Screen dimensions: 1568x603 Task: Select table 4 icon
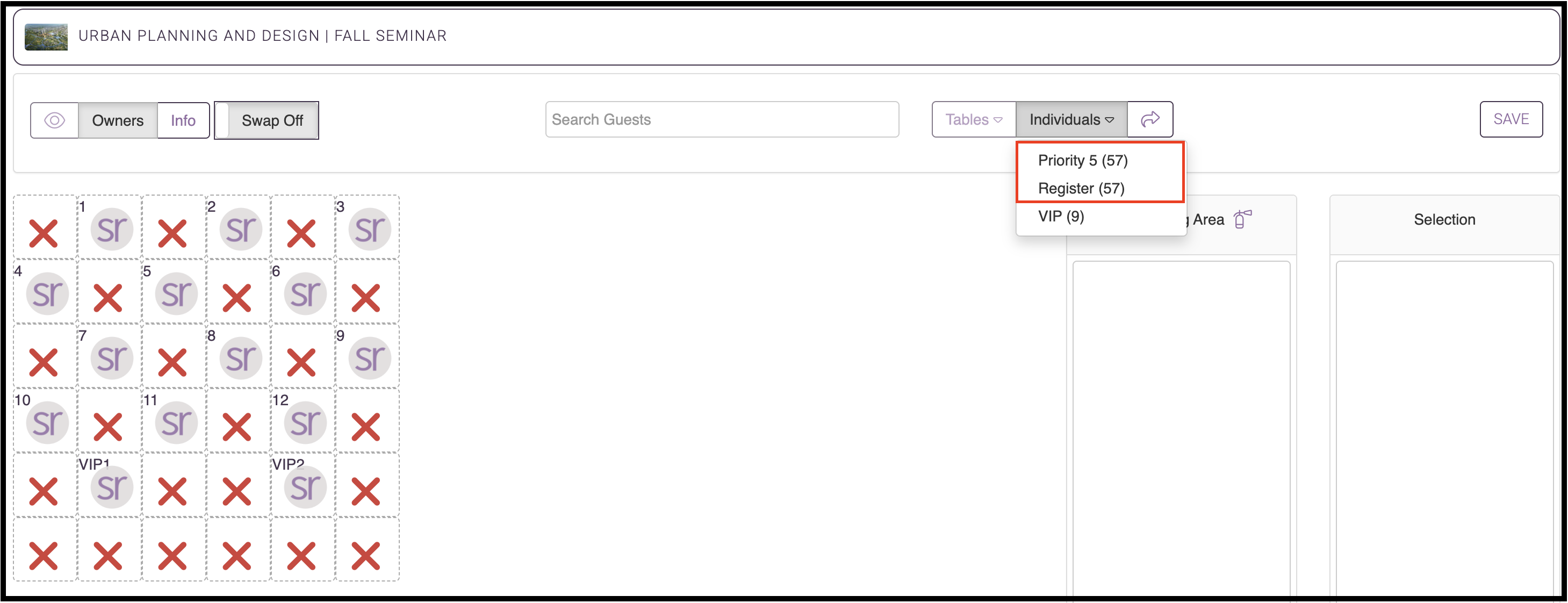[x=47, y=294]
